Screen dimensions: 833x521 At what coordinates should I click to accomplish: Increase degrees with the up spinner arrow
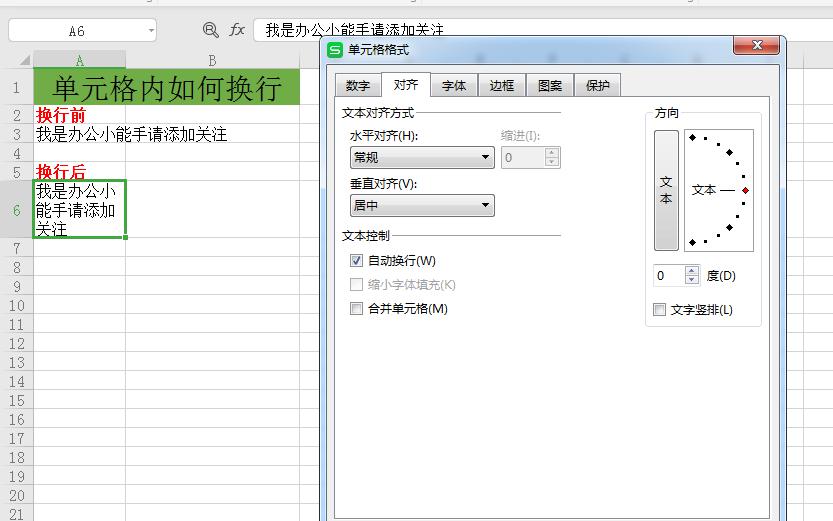(x=691, y=271)
